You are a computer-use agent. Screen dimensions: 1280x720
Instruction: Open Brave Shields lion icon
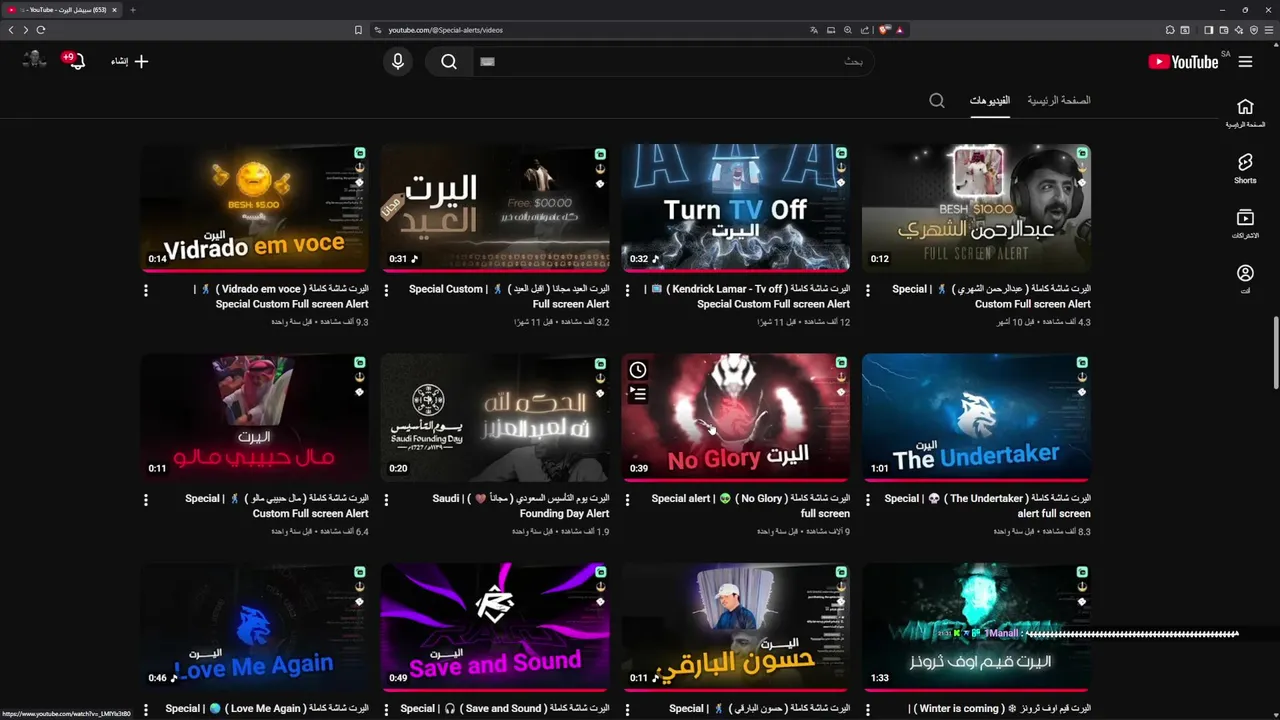(x=885, y=30)
